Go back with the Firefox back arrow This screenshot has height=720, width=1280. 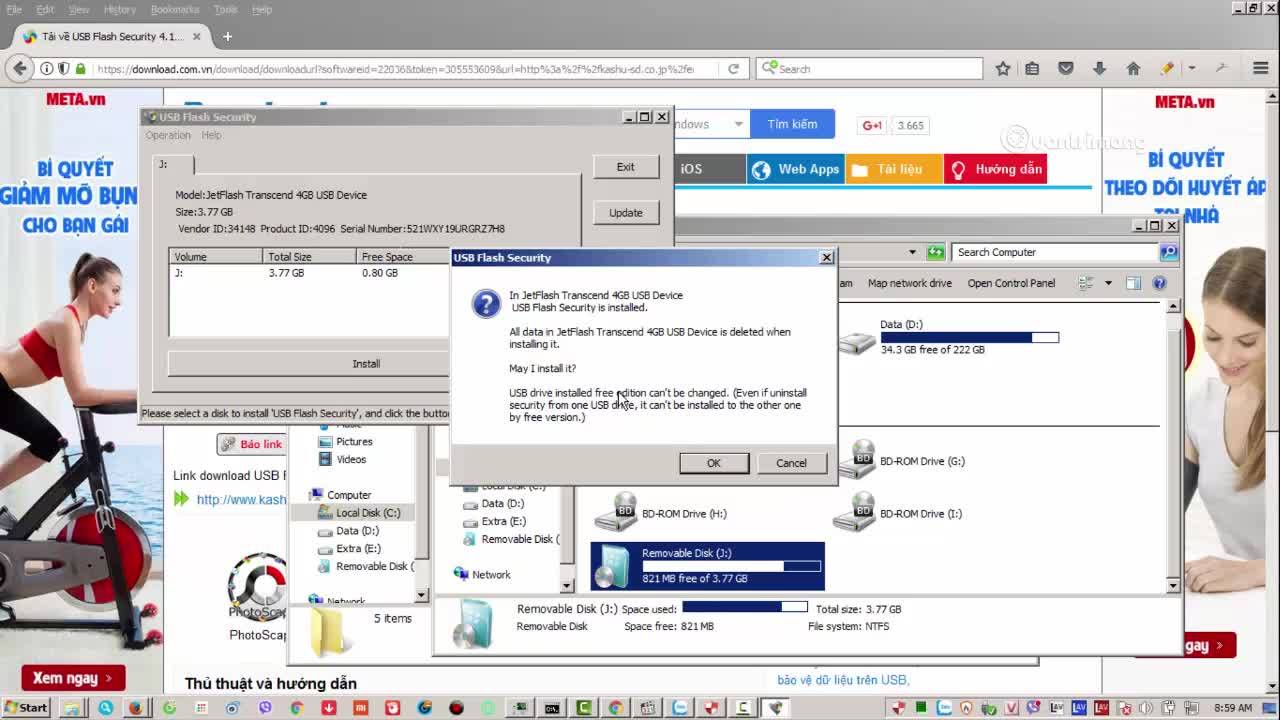click(20, 69)
